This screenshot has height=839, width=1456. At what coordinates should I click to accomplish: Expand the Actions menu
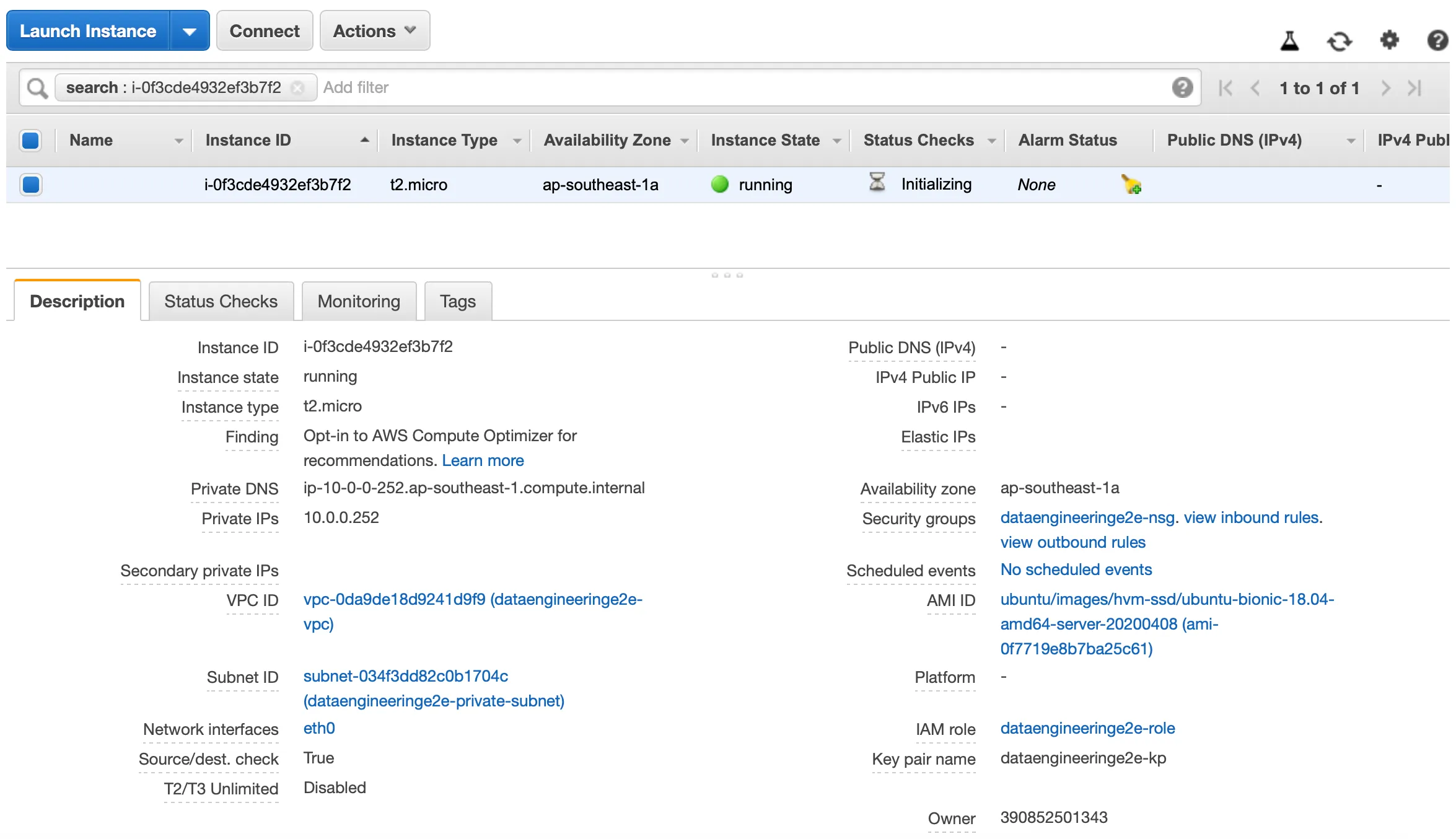374,31
